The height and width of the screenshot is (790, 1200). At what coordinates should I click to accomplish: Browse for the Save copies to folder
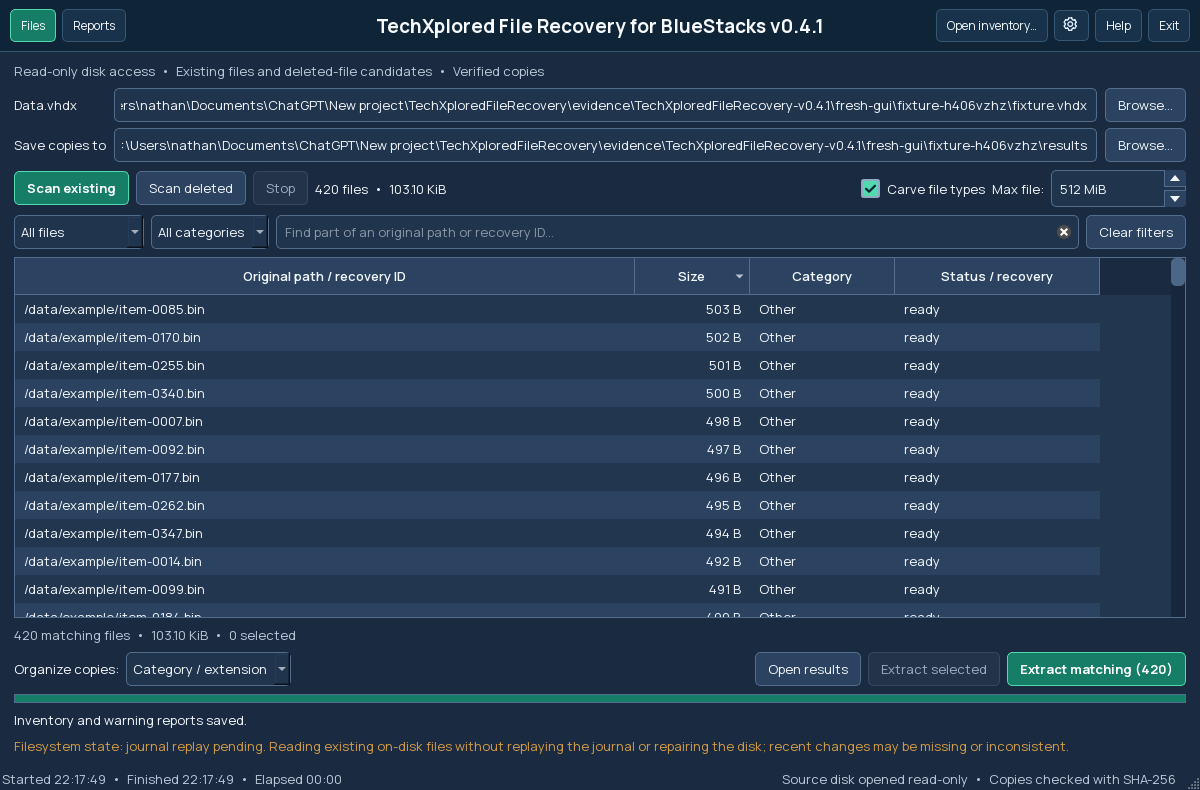[1145, 145]
